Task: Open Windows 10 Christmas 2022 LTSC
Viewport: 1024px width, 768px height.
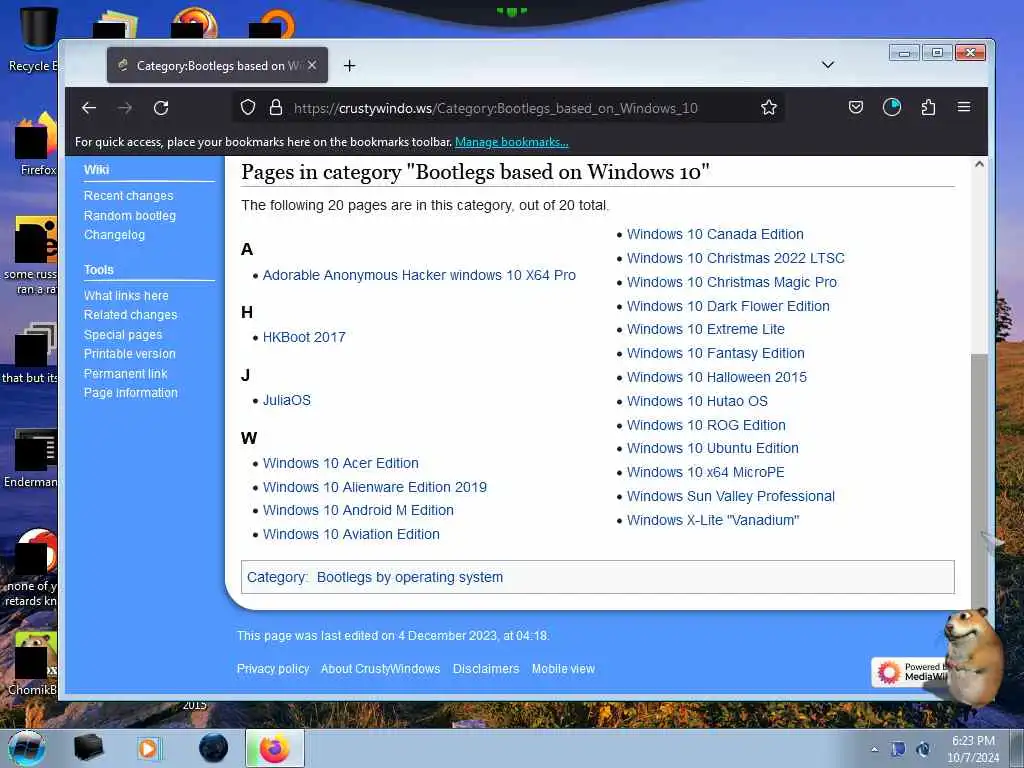Action: (x=735, y=258)
